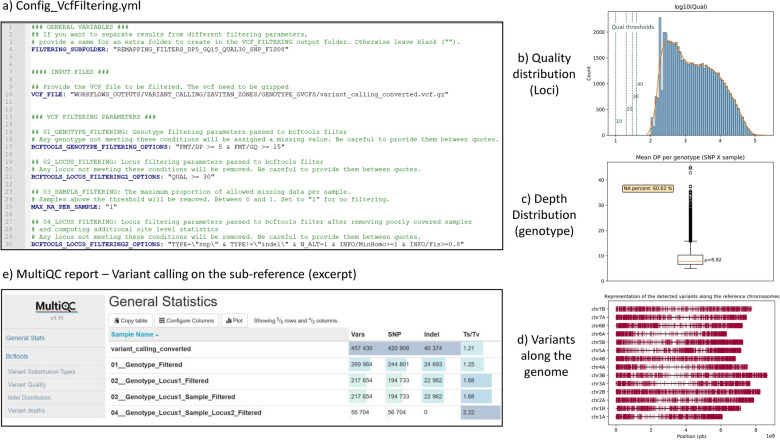
Task: Go to Variant Quality section
Action: (27, 384)
